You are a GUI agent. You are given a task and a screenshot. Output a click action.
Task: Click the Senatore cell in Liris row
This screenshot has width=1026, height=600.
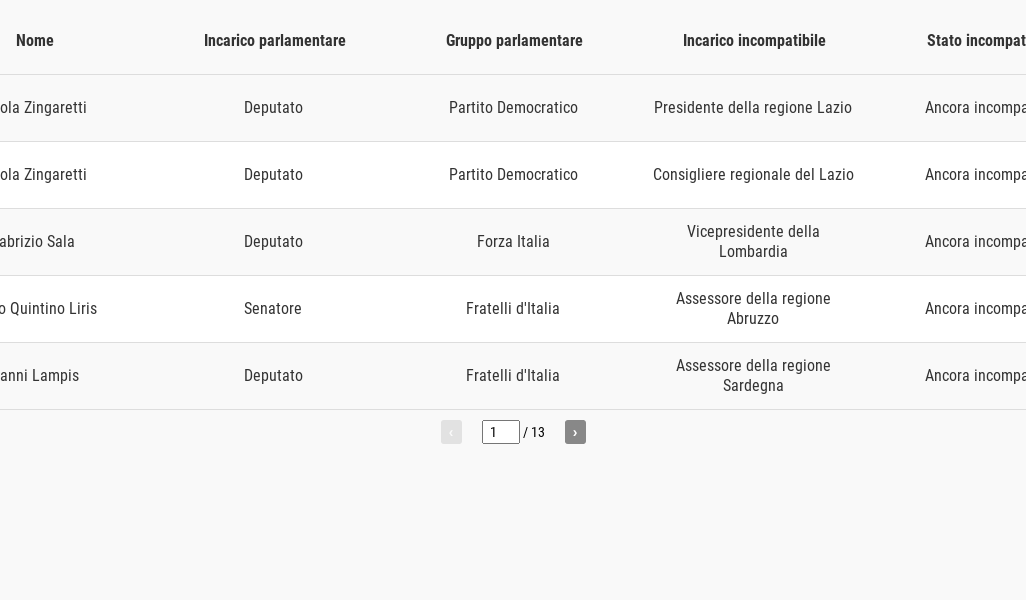point(273,308)
